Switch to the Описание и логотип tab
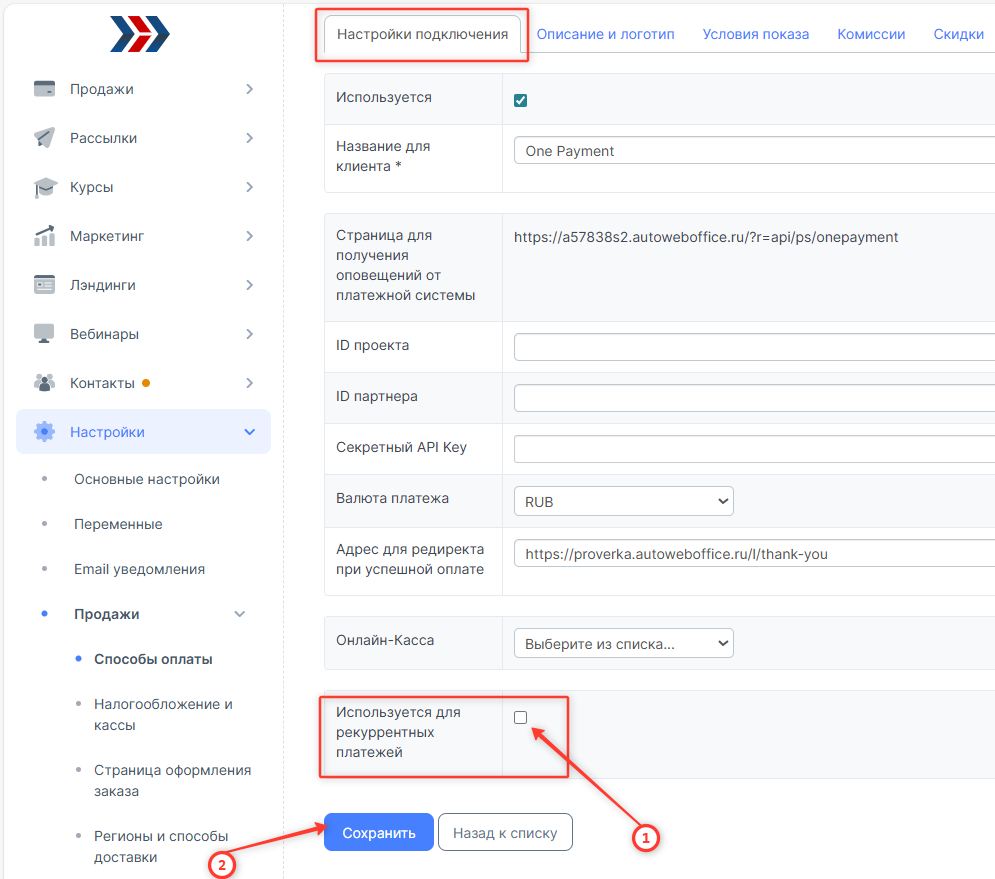This screenshot has height=879, width=995. (x=605, y=34)
